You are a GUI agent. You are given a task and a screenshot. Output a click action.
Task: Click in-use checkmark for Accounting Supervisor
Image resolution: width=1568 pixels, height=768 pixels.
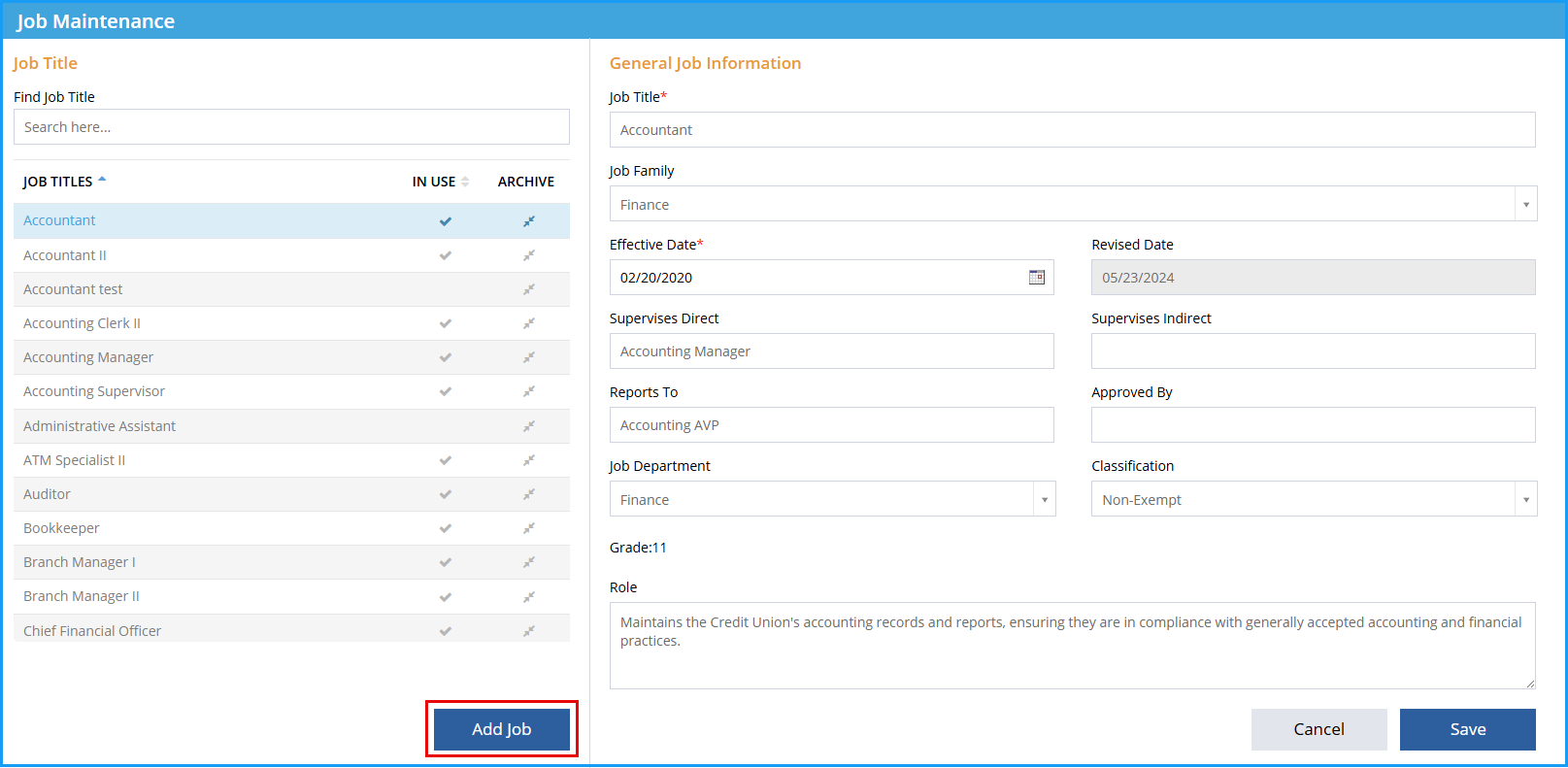click(446, 391)
